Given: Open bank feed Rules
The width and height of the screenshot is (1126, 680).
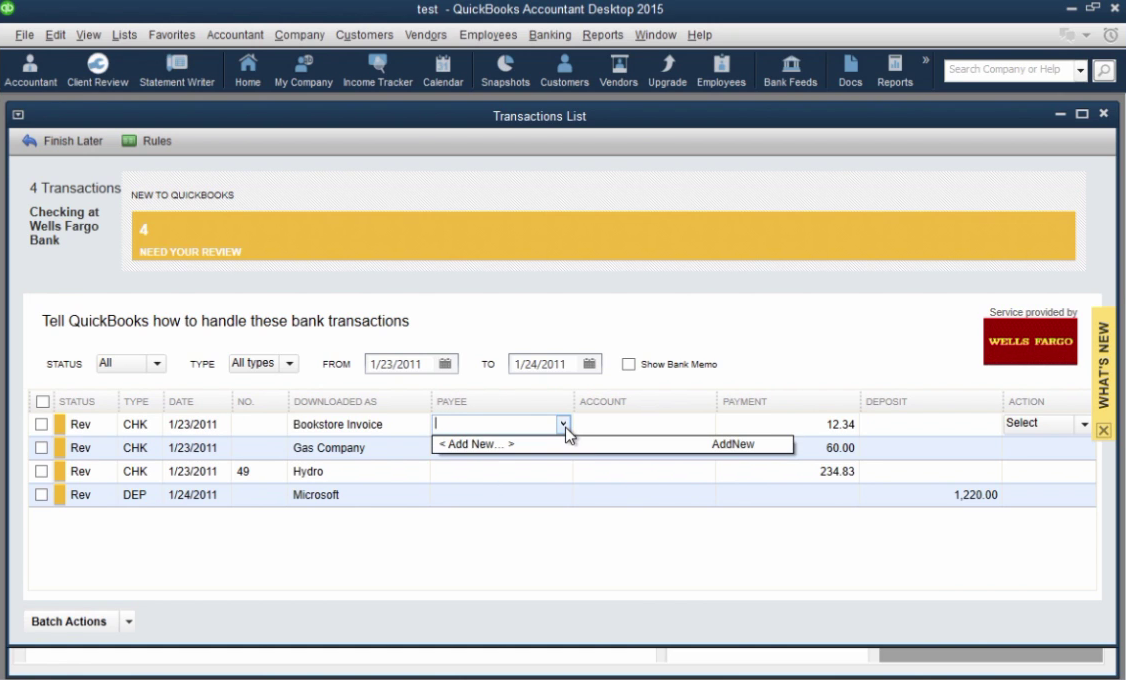Looking at the screenshot, I should click(x=147, y=141).
